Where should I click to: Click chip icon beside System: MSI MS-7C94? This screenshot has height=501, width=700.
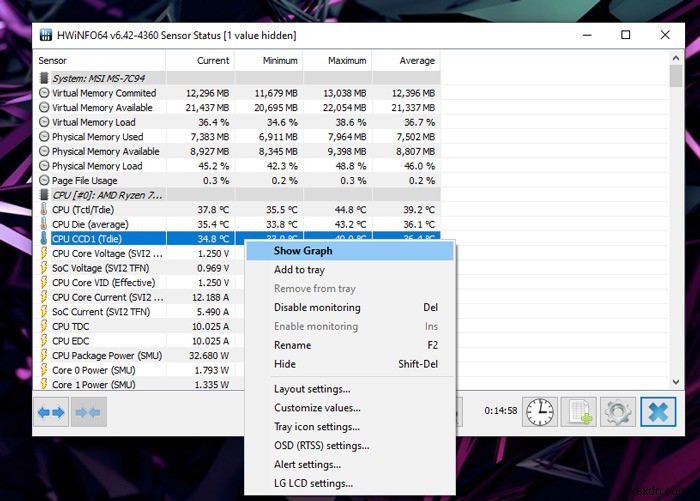tap(44, 78)
